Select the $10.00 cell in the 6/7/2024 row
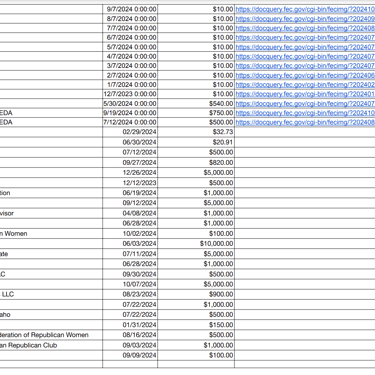375x375 pixels. tap(196, 37)
